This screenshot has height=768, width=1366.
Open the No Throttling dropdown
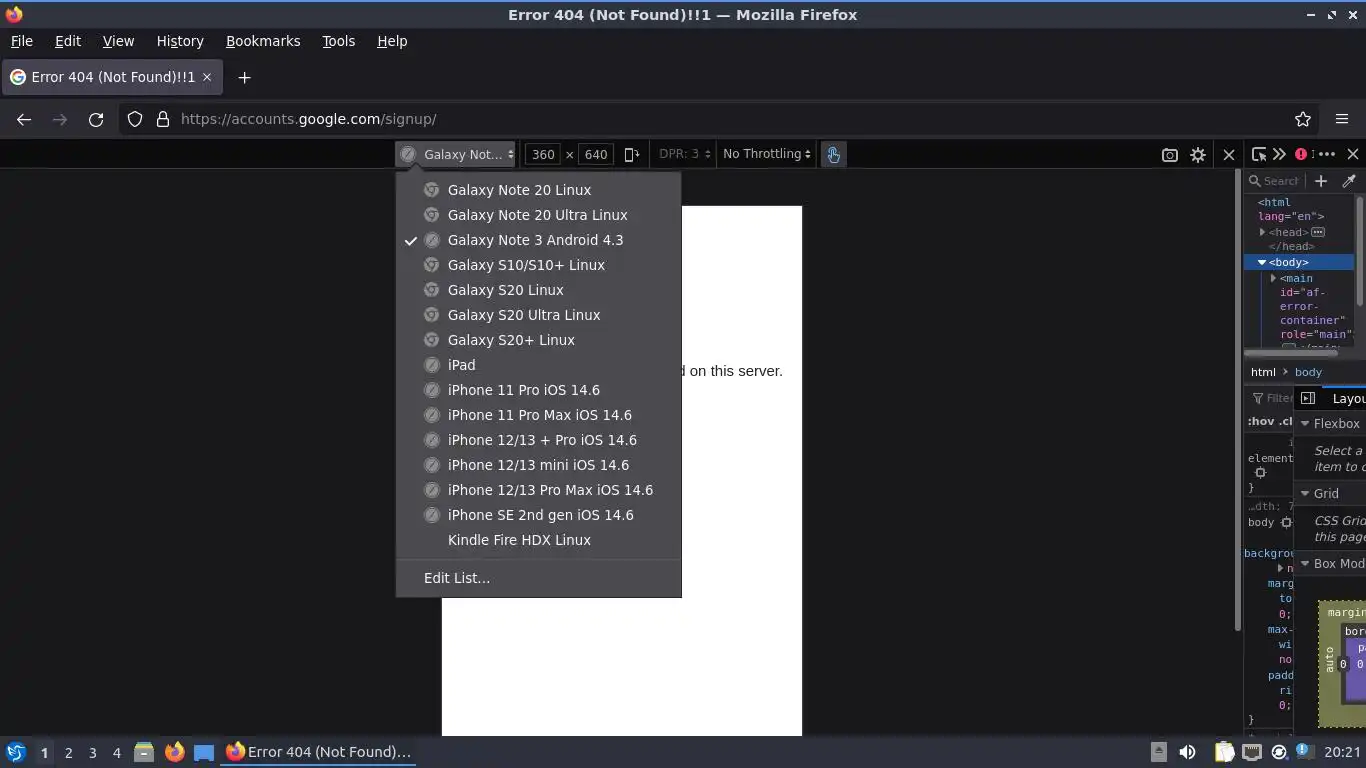coord(767,154)
